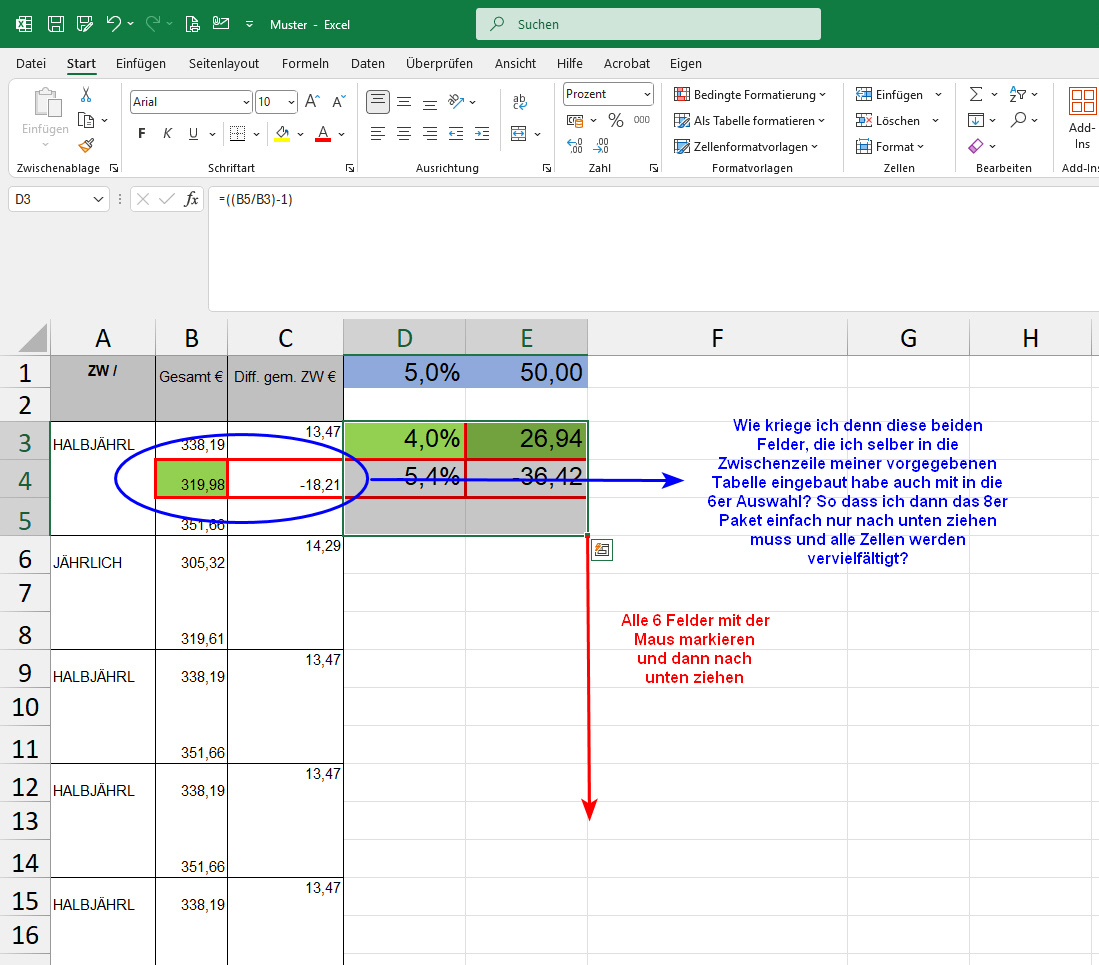Apply the accounting number format icon
This screenshot has height=965, width=1099.
coord(575,121)
